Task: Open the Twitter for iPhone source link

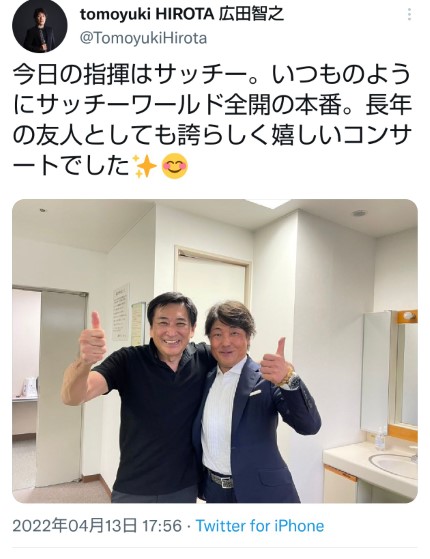Action: pyautogui.click(x=260, y=526)
